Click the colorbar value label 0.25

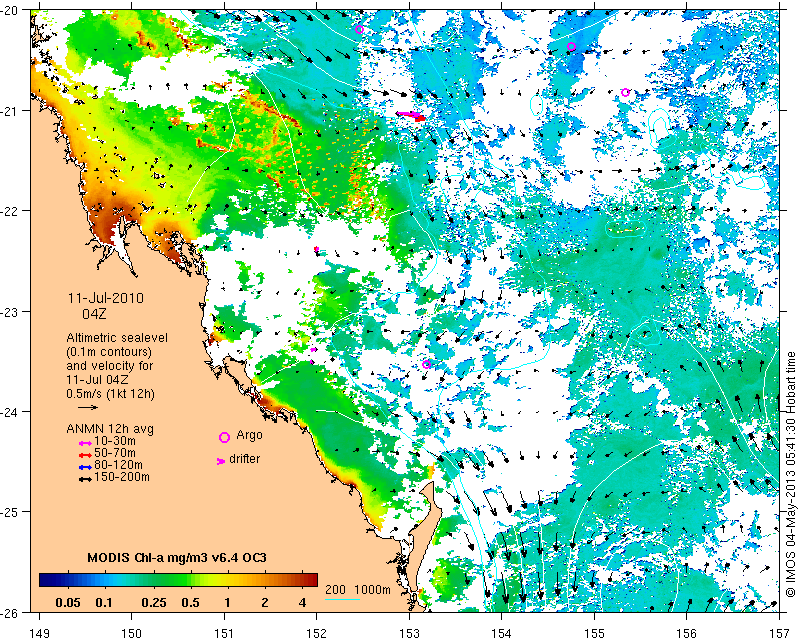pyautogui.click(x=154, y=603)
